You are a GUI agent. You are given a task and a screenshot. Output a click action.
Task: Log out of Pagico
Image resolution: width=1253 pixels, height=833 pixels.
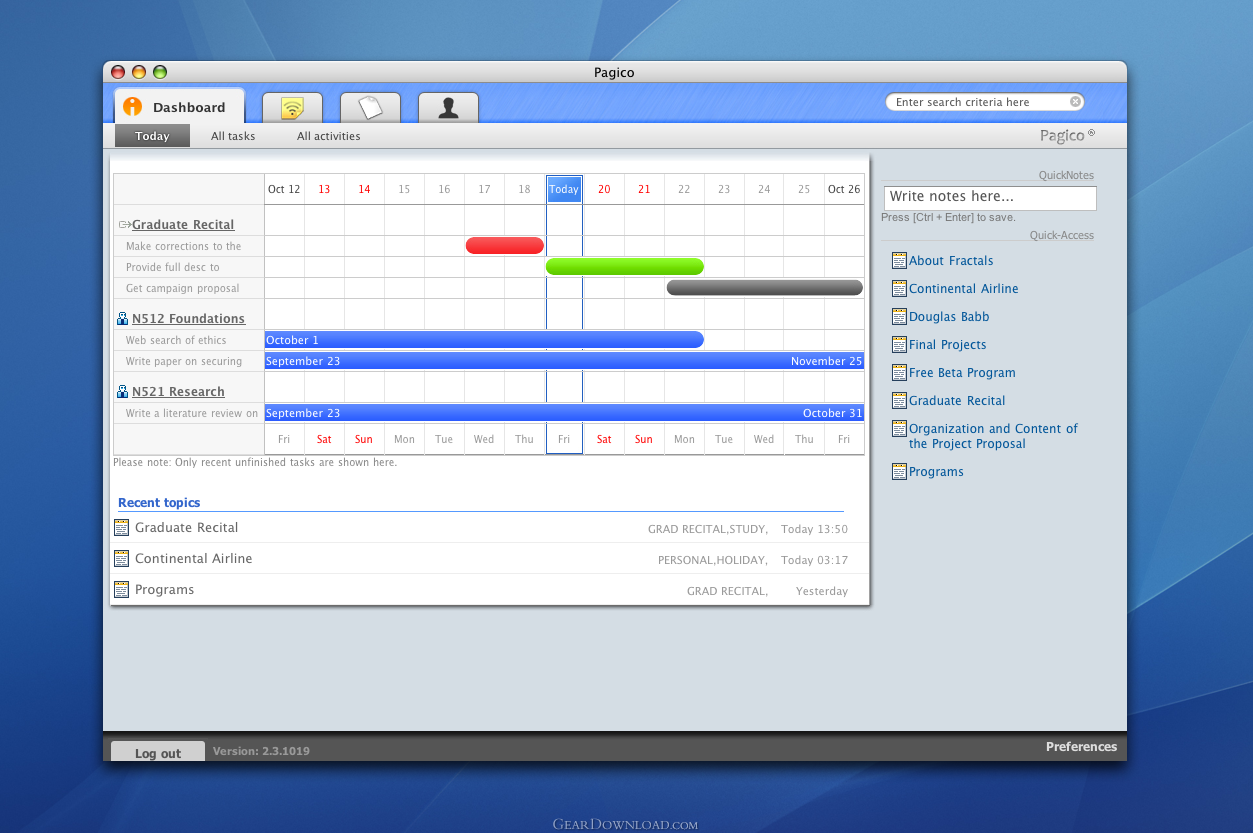pos(158,753)
